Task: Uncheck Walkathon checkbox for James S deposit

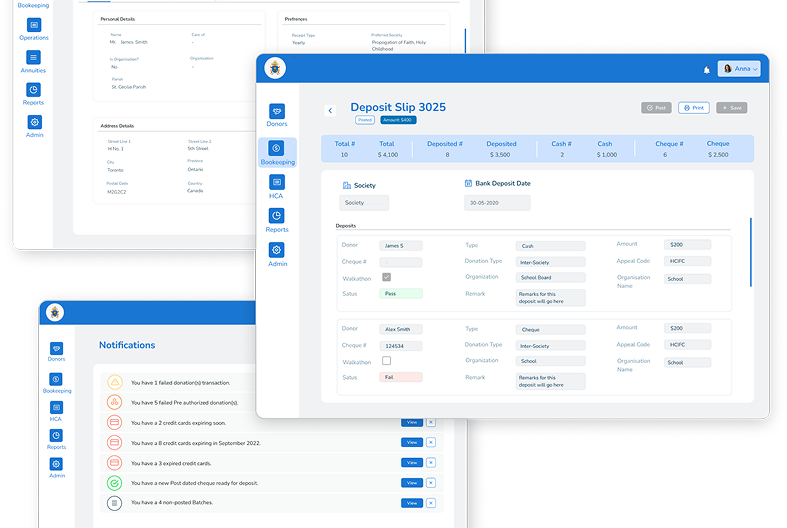Action: [387, 277]
